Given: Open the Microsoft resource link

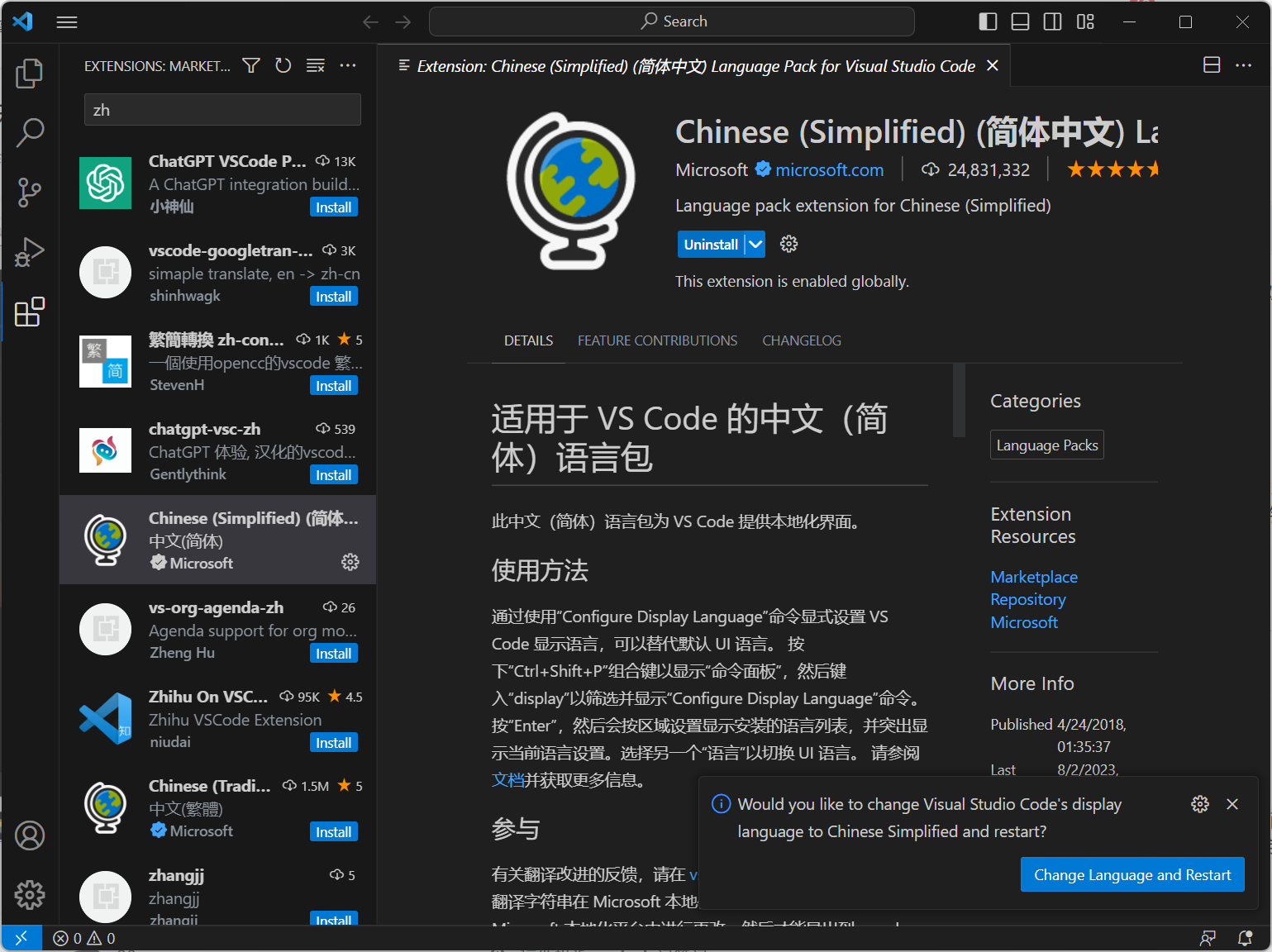Looking at the screenshot, I should pyautogui.click(x=1024, y=622).
